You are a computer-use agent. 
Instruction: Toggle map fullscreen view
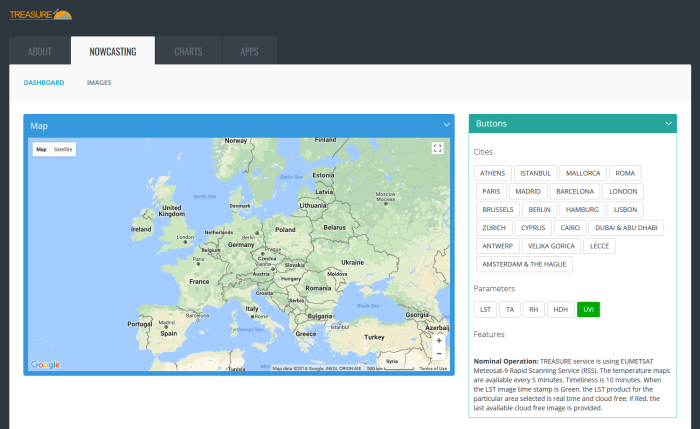coord(438,149)
